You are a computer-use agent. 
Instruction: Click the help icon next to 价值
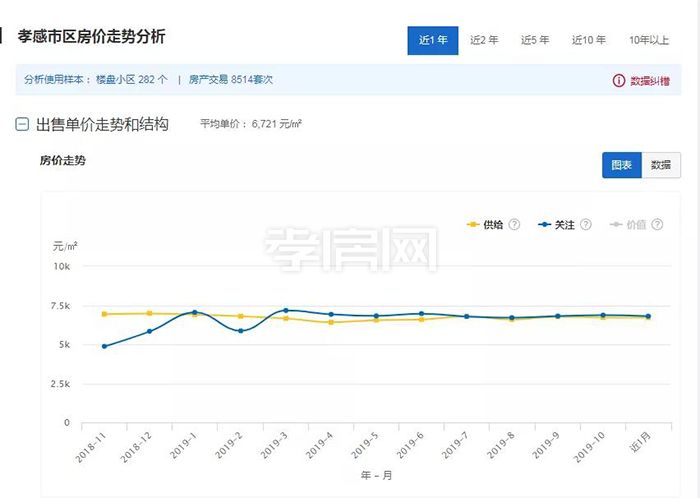point(656,225)
